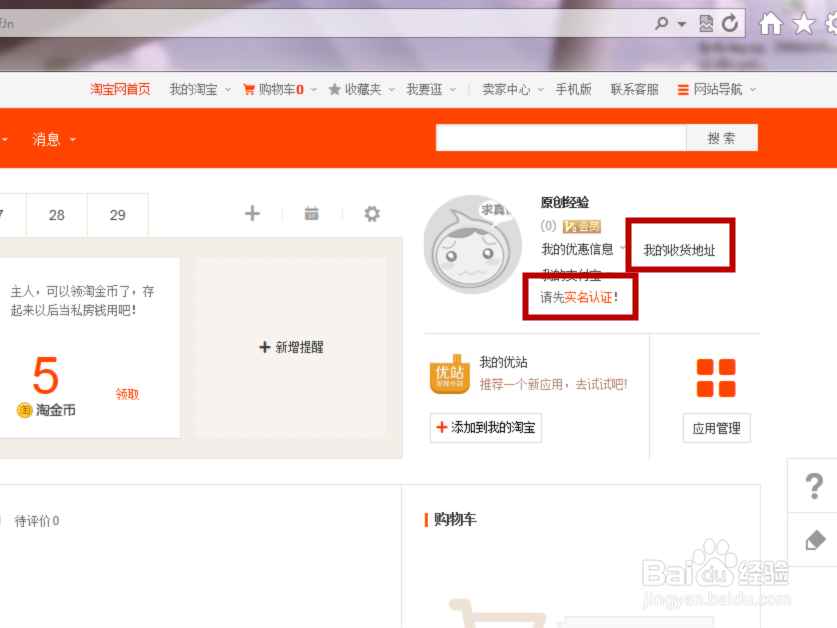Click the 搜索 button

pyautogui.click(x=722, y=138)
